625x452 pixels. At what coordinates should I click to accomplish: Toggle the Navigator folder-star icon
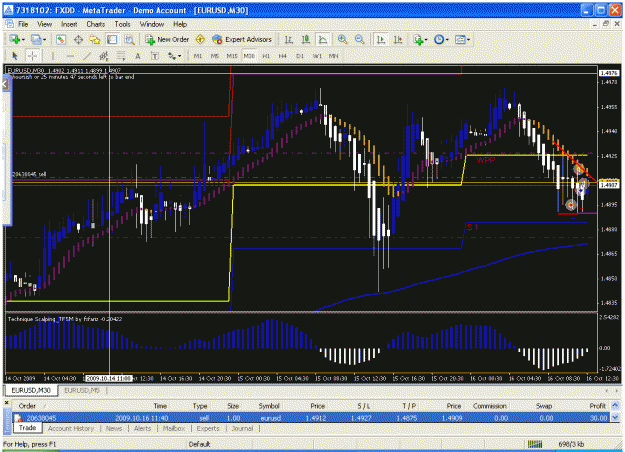tap(95, 39)
